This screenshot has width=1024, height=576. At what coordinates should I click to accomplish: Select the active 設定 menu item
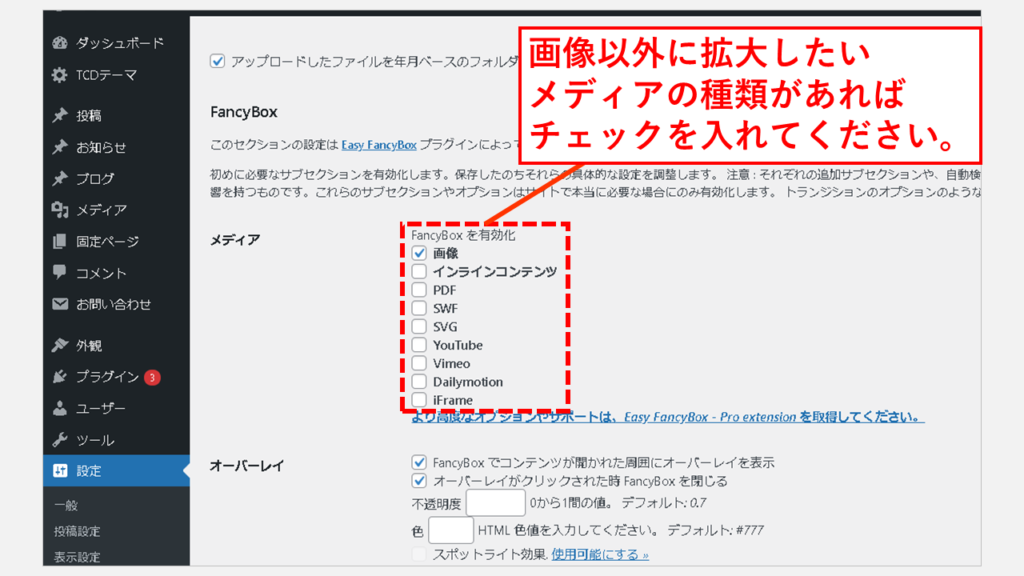point(116,471)
